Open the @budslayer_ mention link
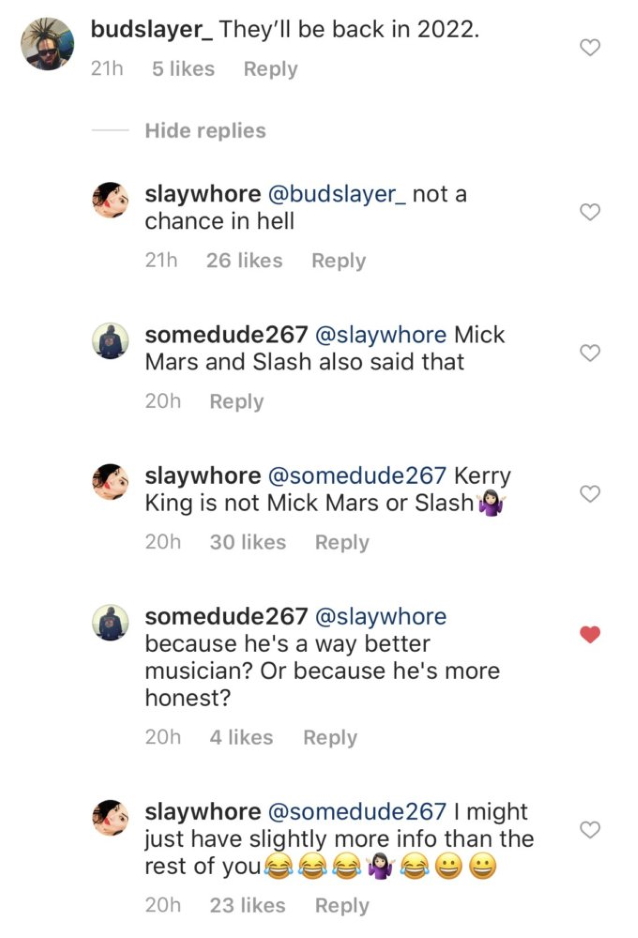The image size is (638, 938). tap(337, 194)
